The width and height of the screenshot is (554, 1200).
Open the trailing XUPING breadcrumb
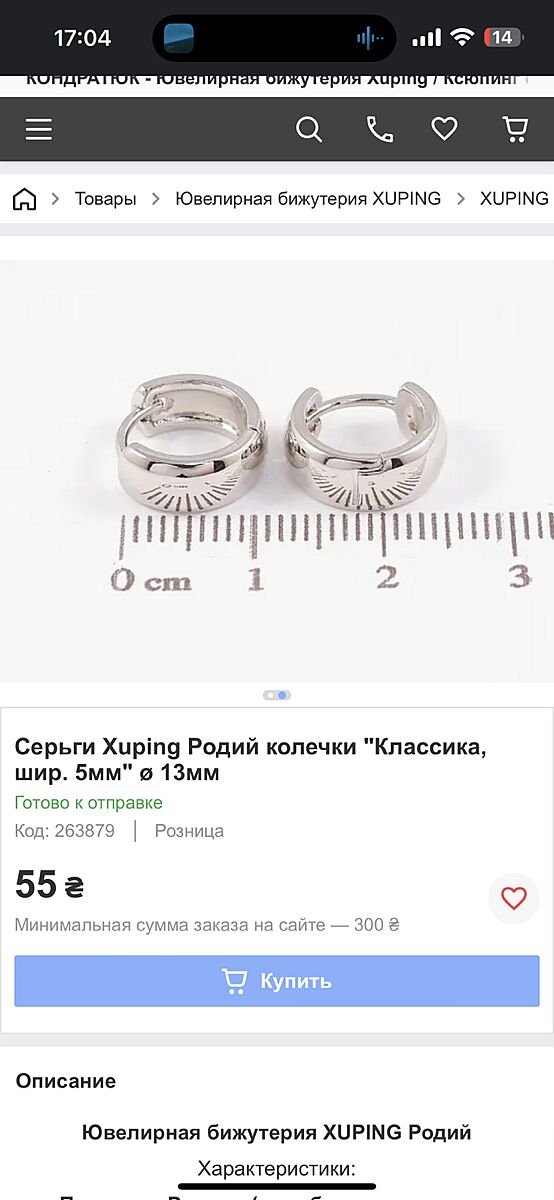514,199
